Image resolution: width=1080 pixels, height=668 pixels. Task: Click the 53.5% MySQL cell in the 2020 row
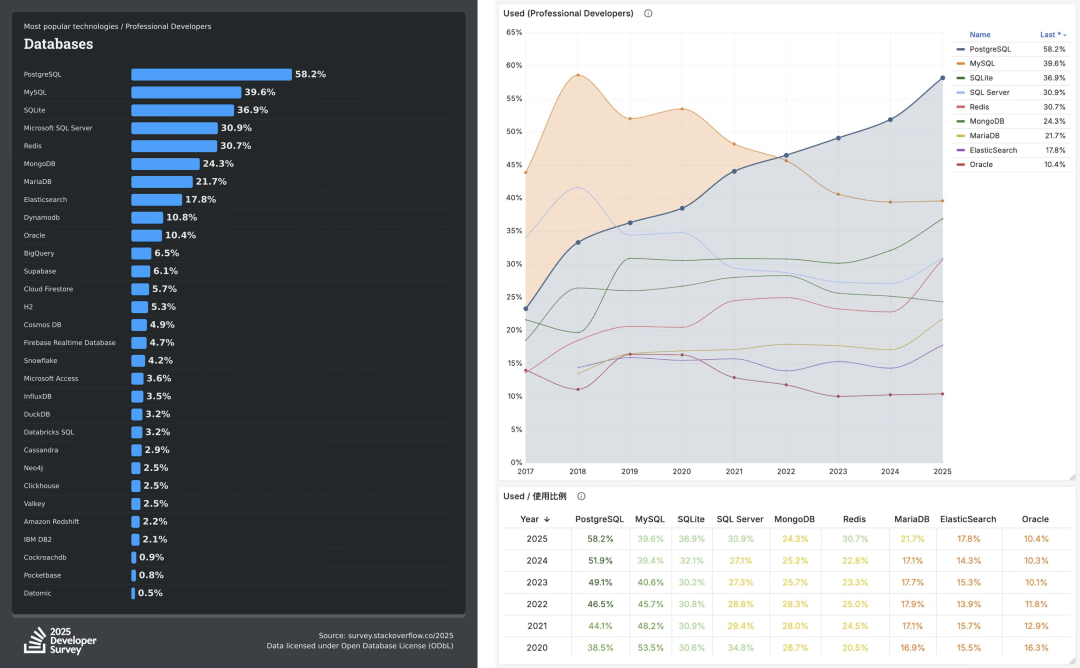pyautogui.click(x=650, y=648)
